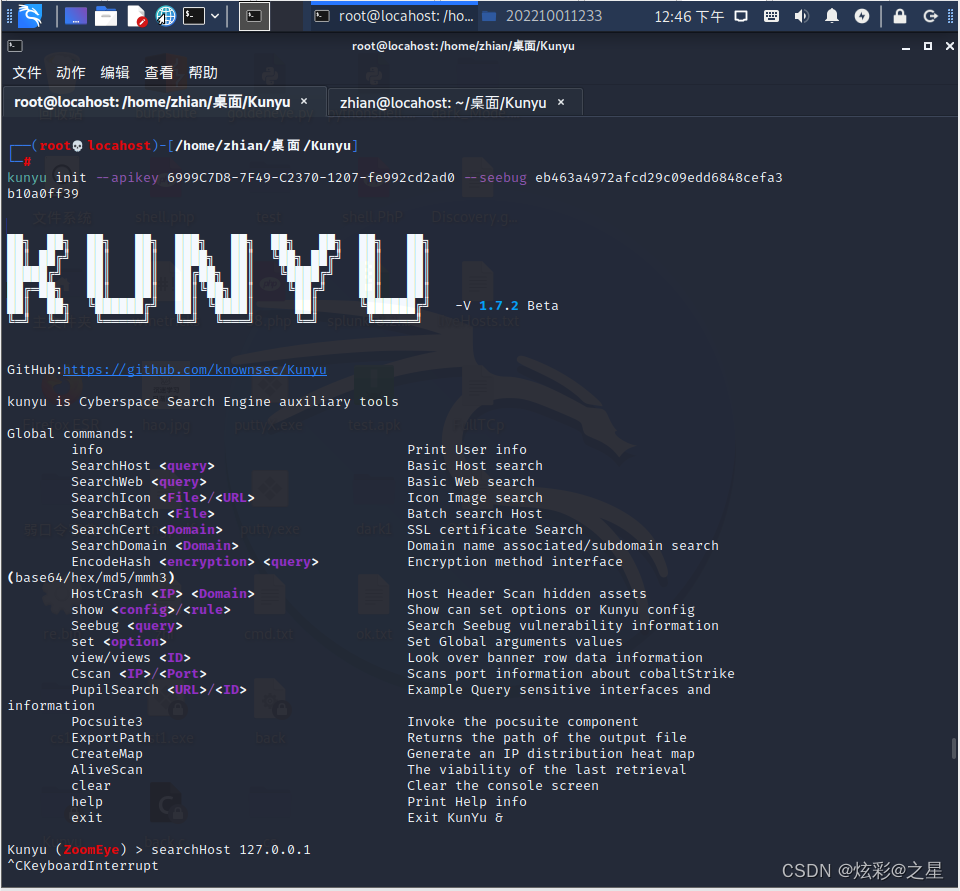This screenshot has height=891, width=960.
Task: Open the display settings tray icon
Action: pos(741,16)
